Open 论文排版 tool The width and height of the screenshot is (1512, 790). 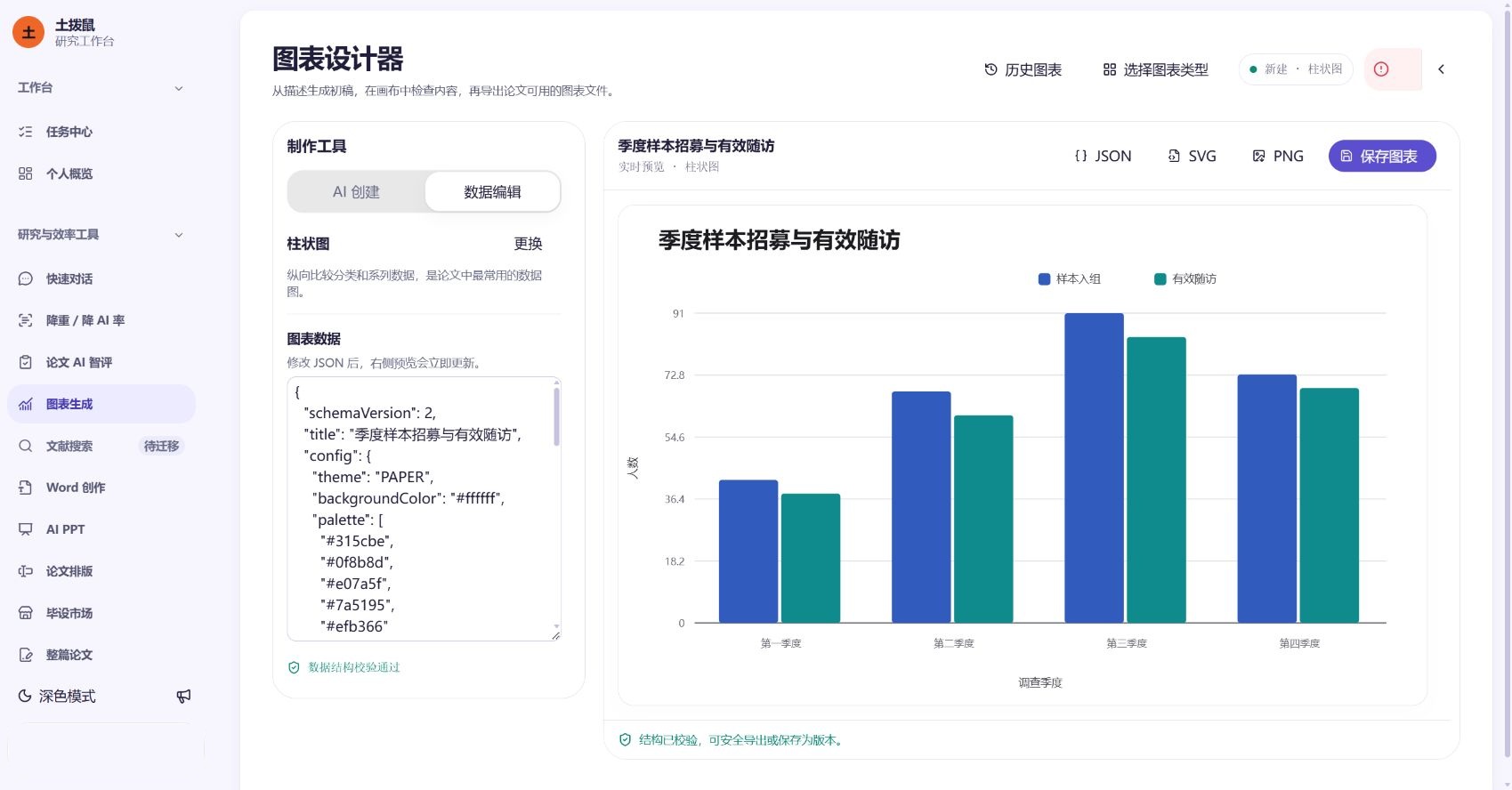(101, 571)
